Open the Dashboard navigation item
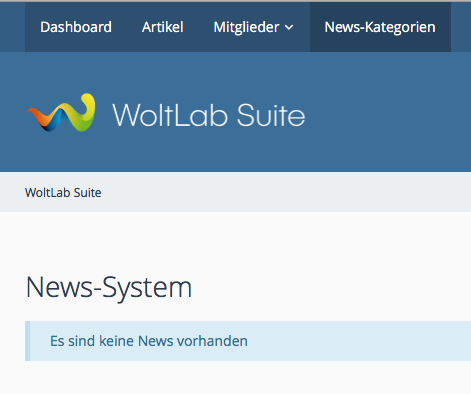This screenshot has width=471, height=394. tap(76, 27)
